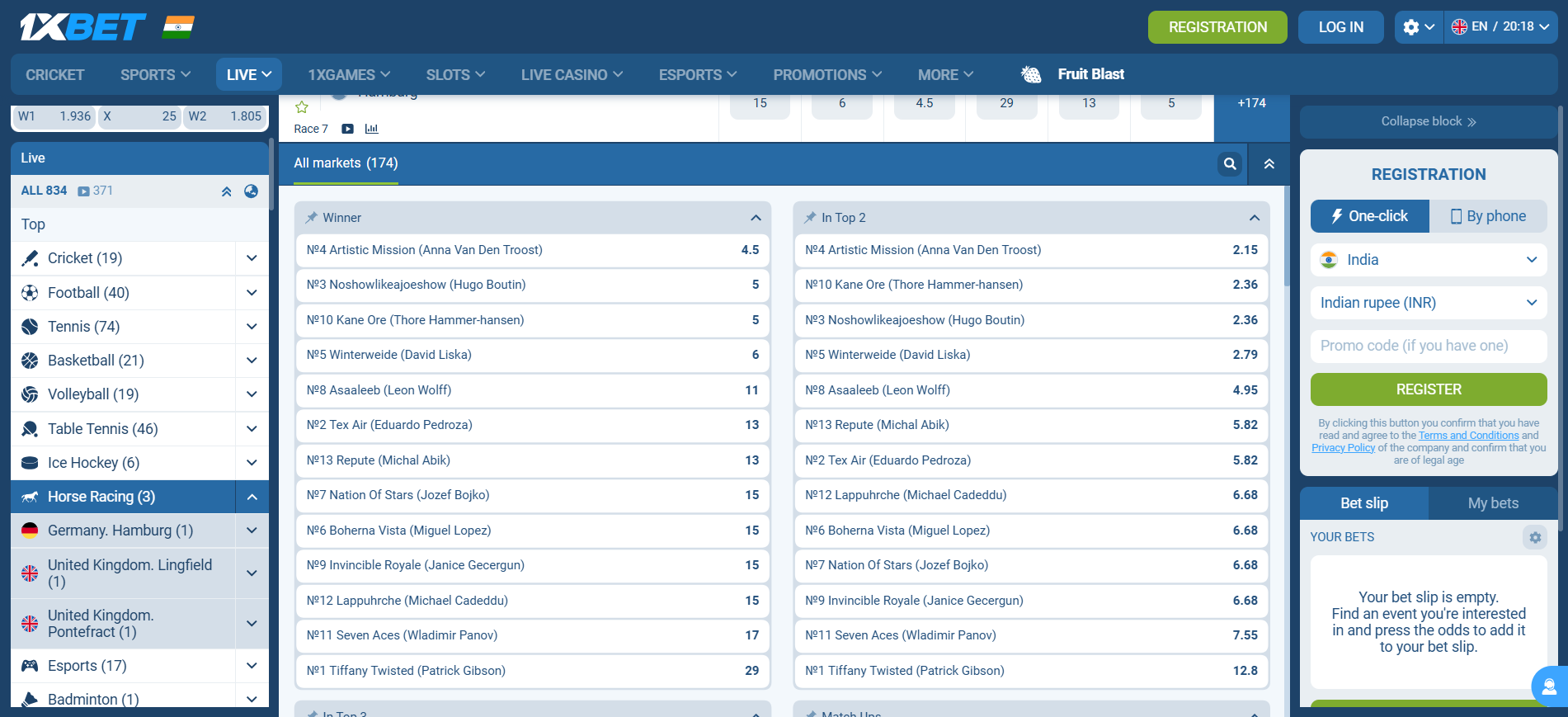The height and width of the screenshot is (717, 1568).
Task: Collapse all markets with the double-chevron icon
Action: pos(1269,163)
